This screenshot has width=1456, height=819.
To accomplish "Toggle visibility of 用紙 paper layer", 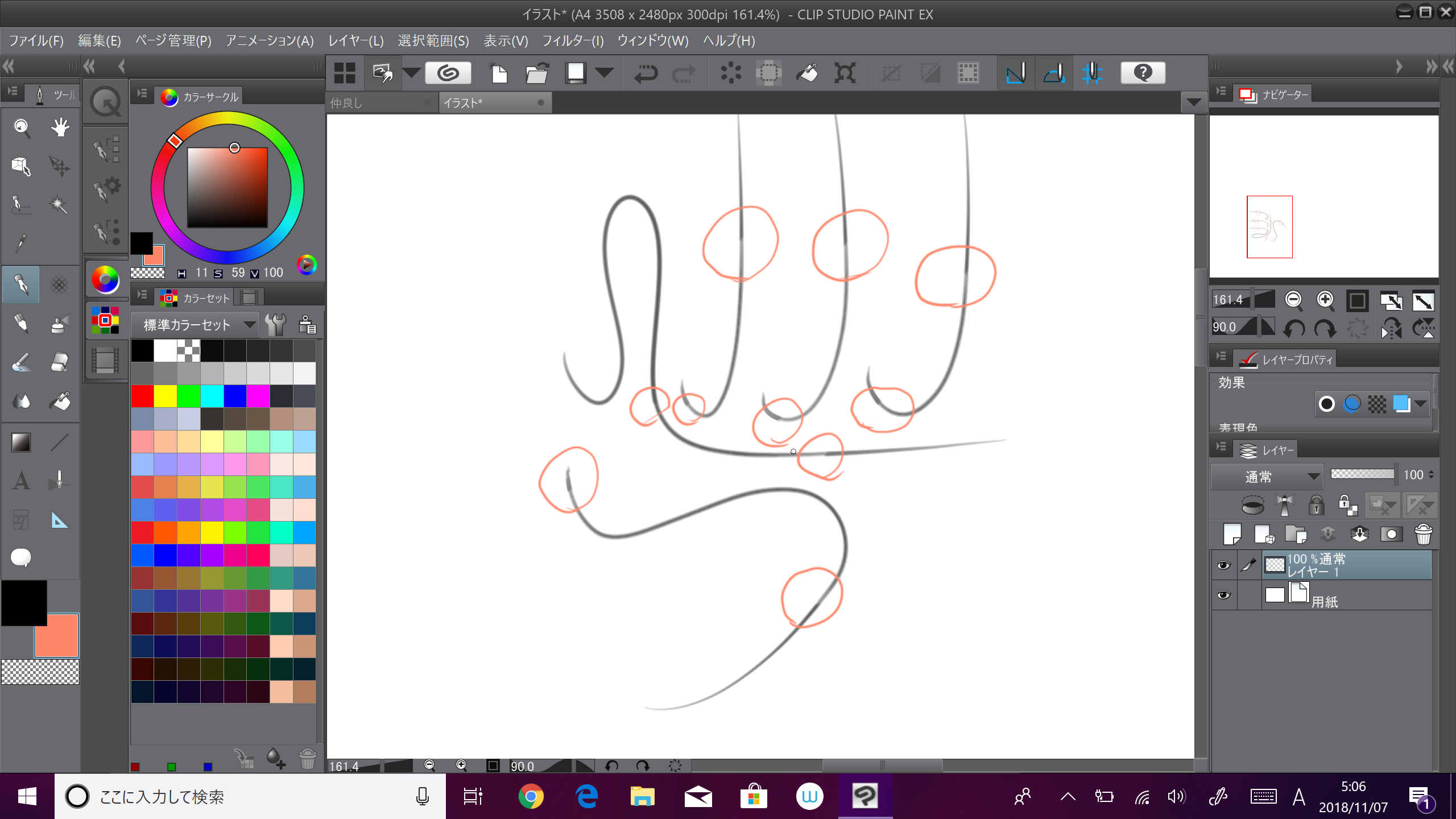I will coord(1223,595).
